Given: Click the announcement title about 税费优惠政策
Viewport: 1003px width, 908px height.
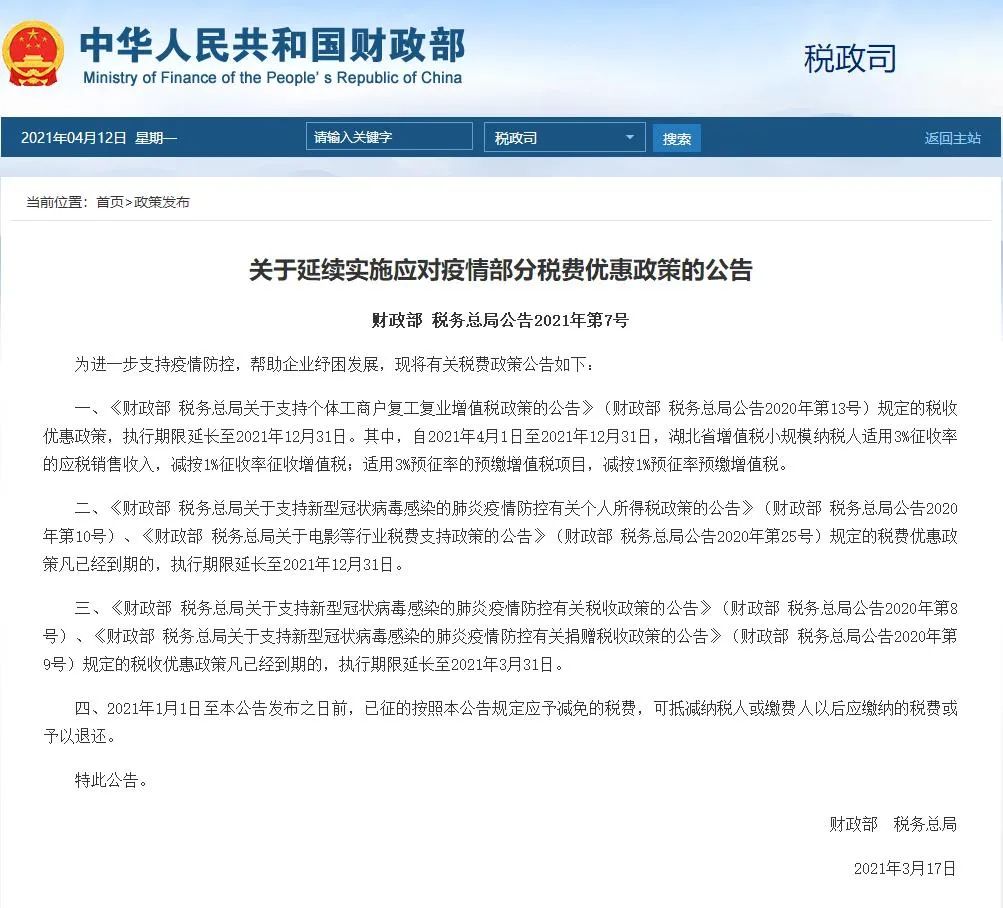Looking at the screenshot, I should [x=500, y=270].
